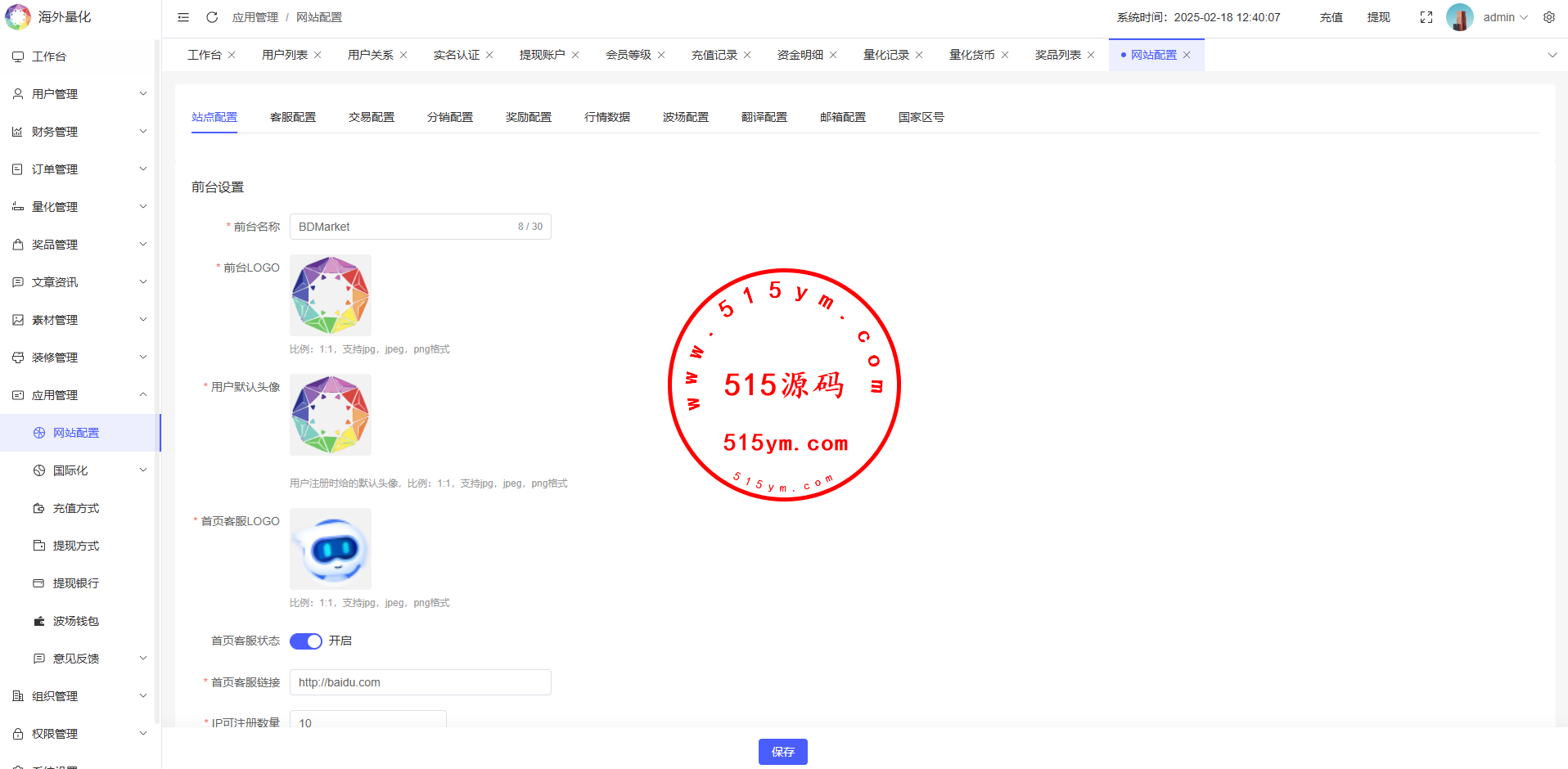Open the tab list dropdown arrow

tap(1552, 55)
